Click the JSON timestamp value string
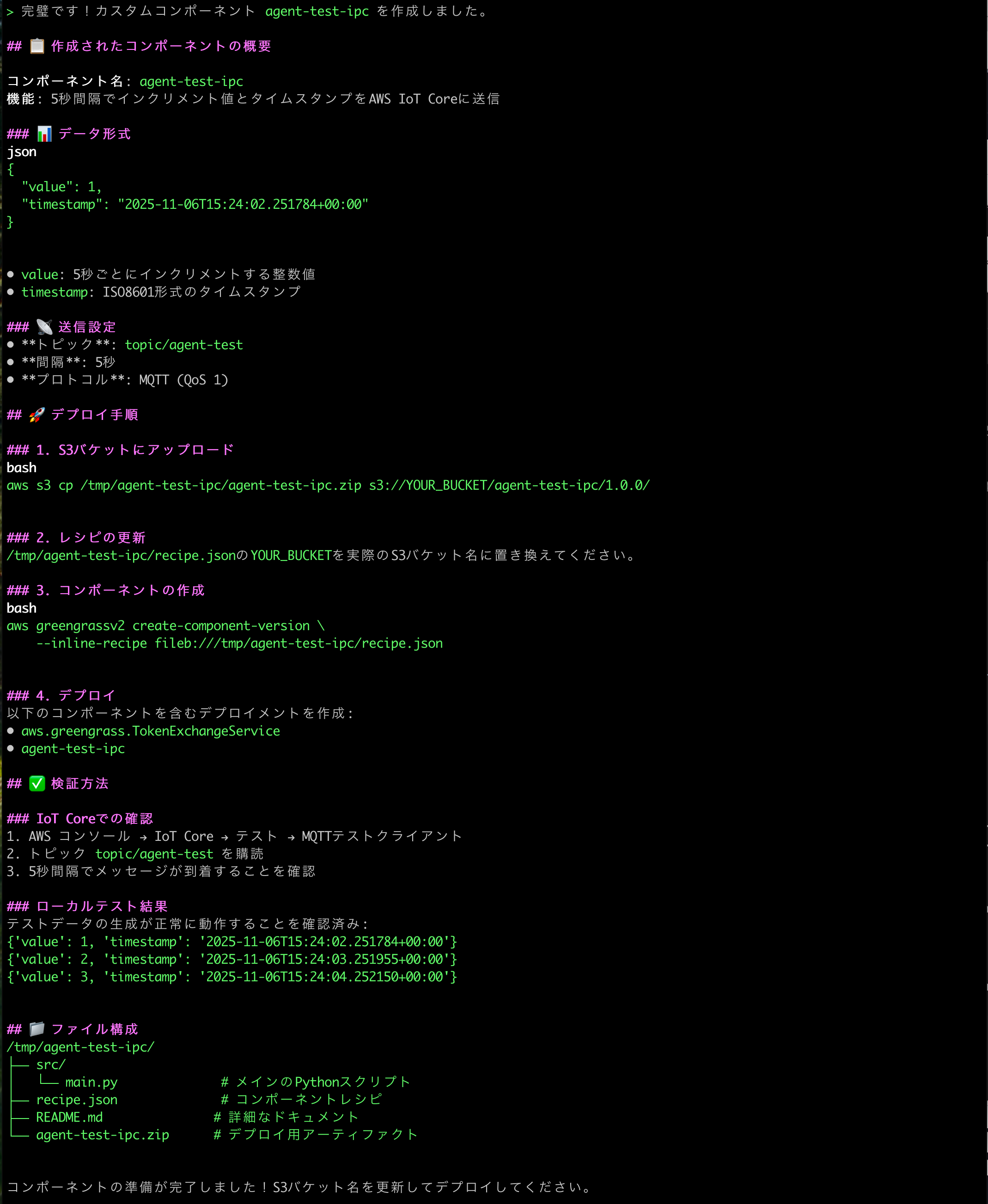 tap(243, 204)
